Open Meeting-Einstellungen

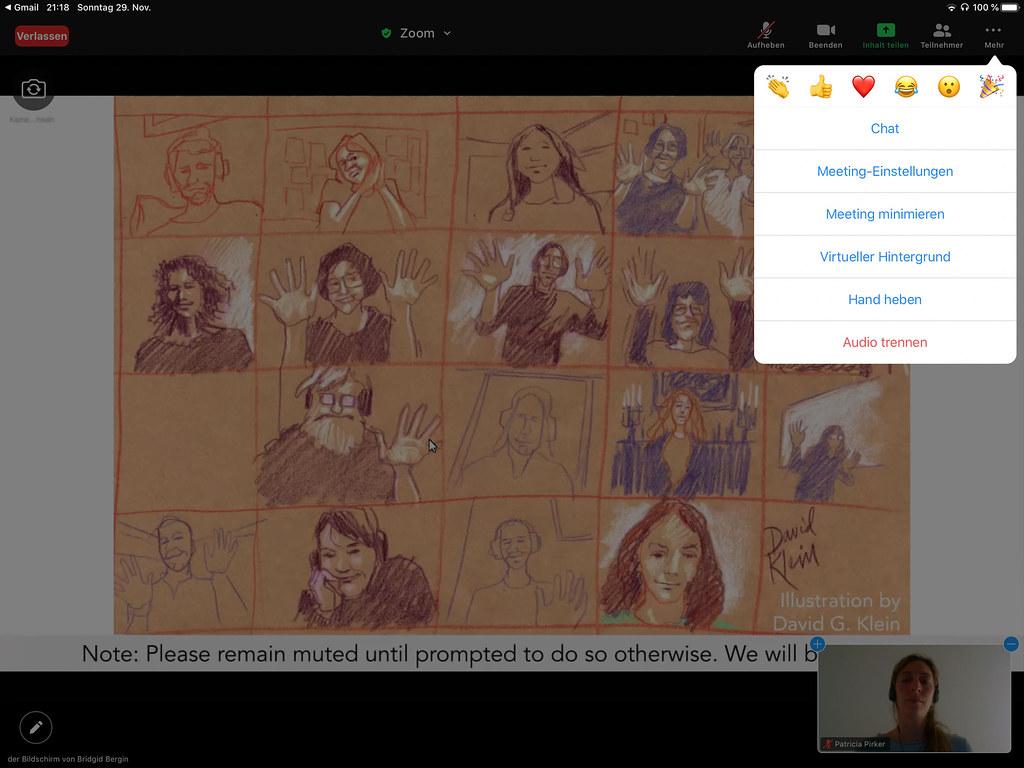click(x=885, y=171)
